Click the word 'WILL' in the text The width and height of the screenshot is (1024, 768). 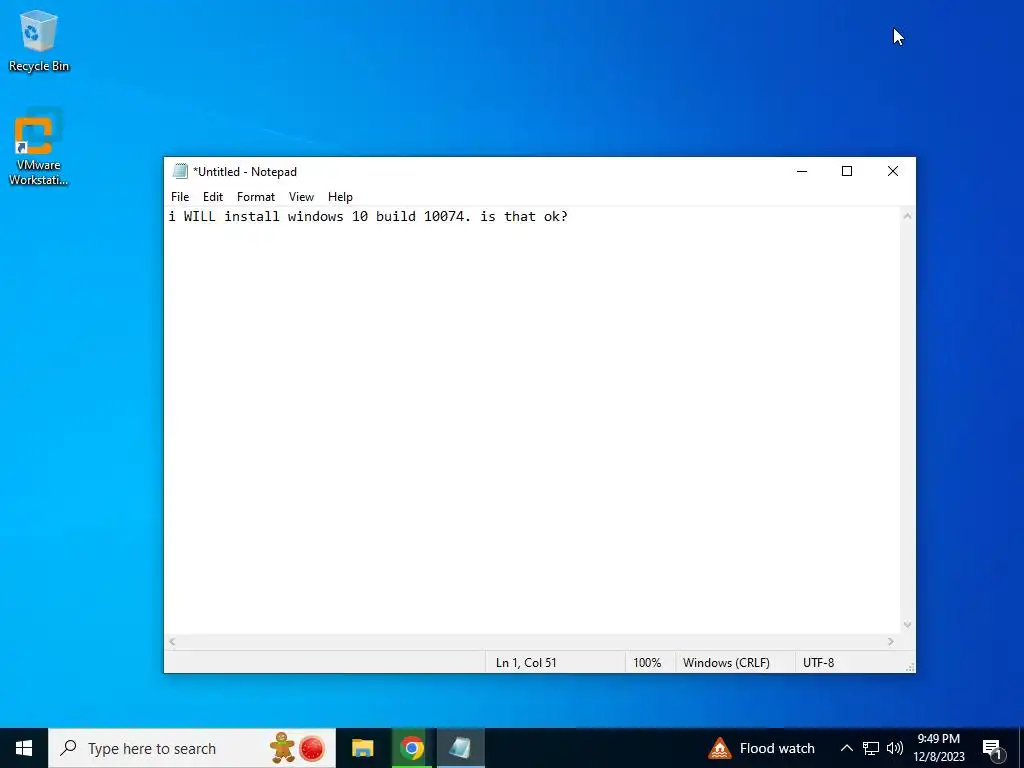point(199,216)
